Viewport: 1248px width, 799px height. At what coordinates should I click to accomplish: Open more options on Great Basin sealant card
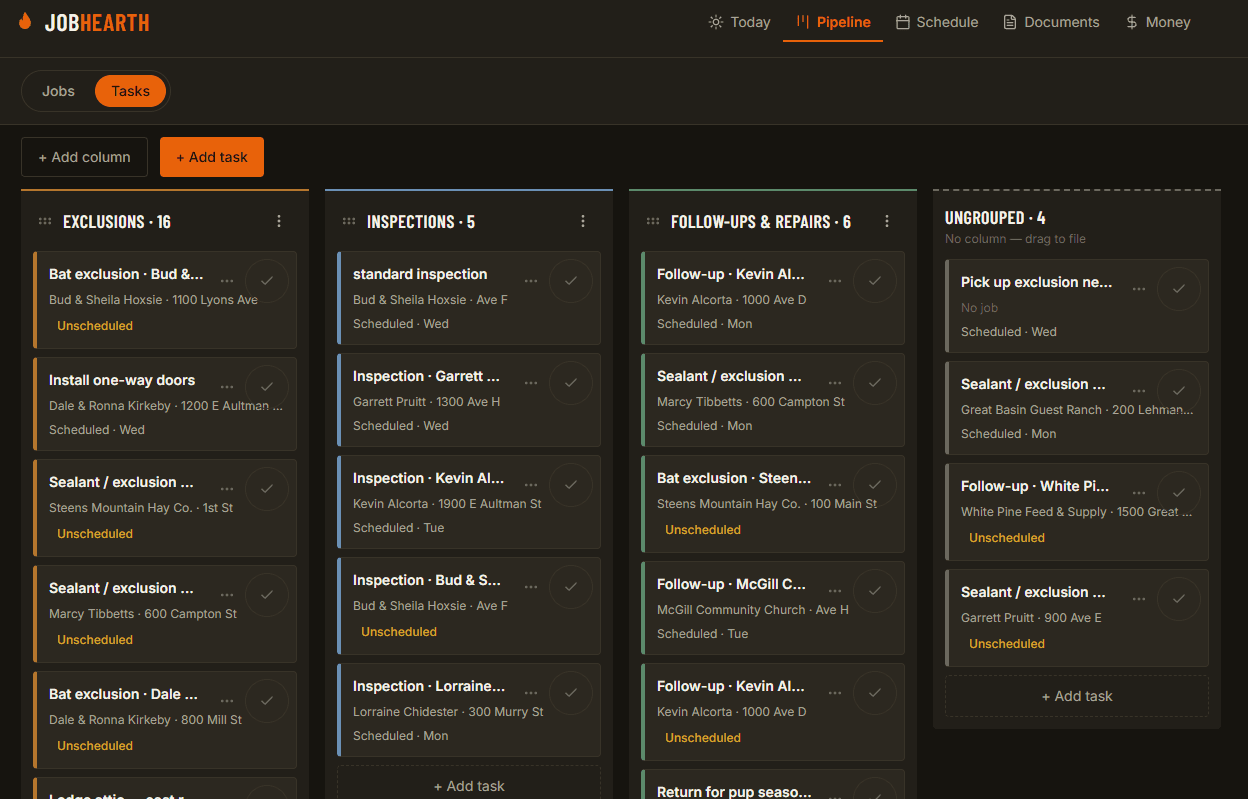[x=1140, y=391]
